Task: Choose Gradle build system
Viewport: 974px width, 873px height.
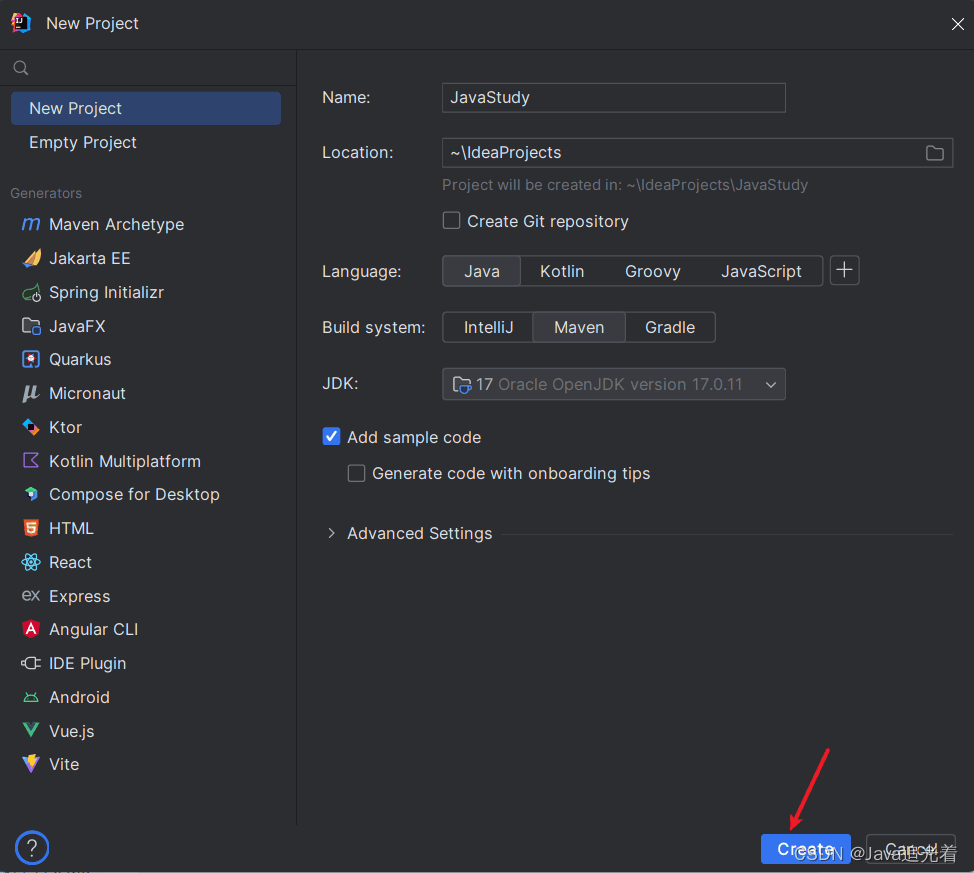Action: [x=670, y=327]
